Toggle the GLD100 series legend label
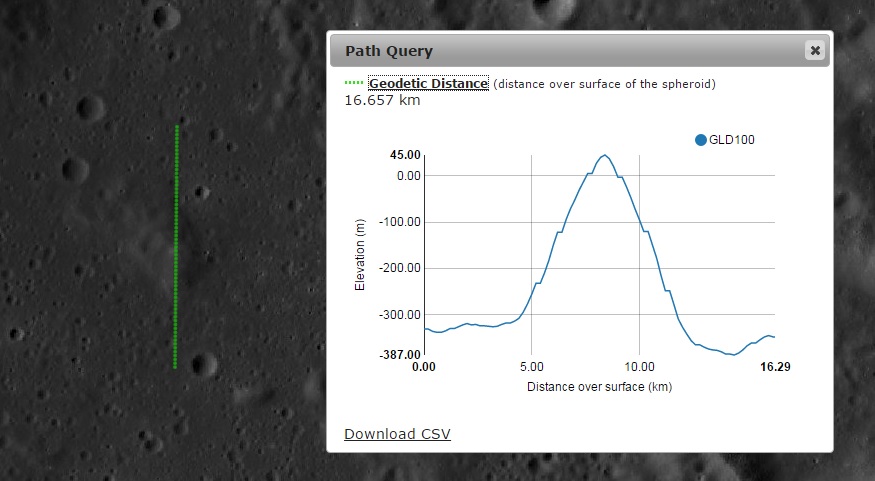Viewport: 875px width, 481px height. (731, 140)
